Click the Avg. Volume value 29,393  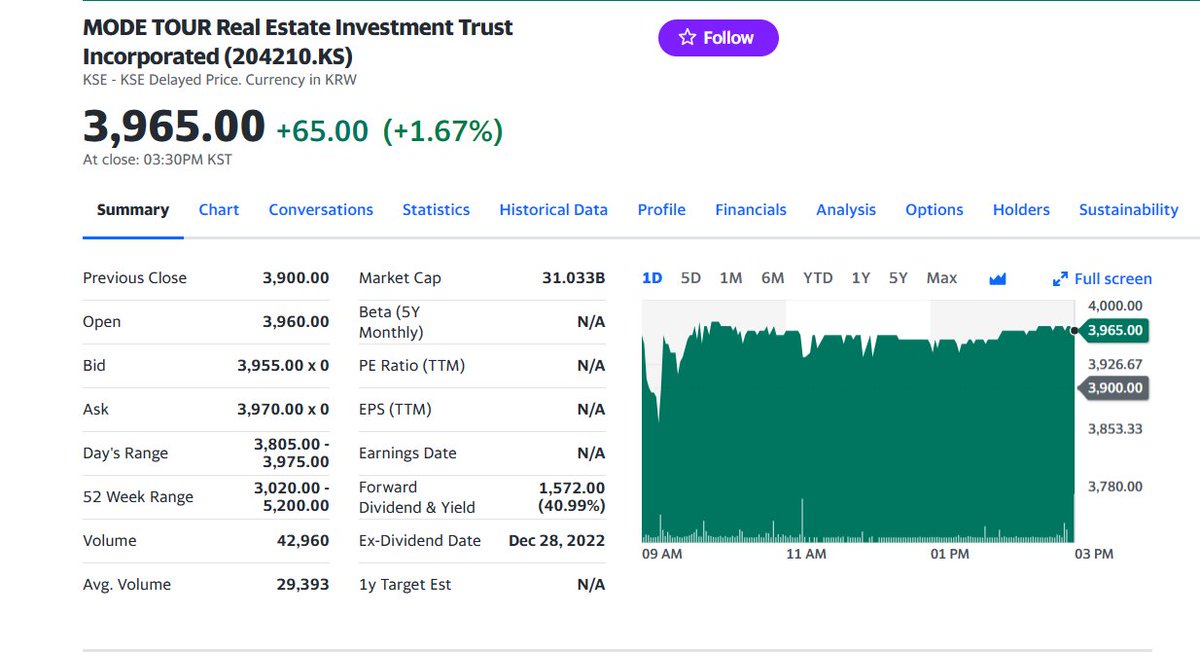[x=303, y=585]
